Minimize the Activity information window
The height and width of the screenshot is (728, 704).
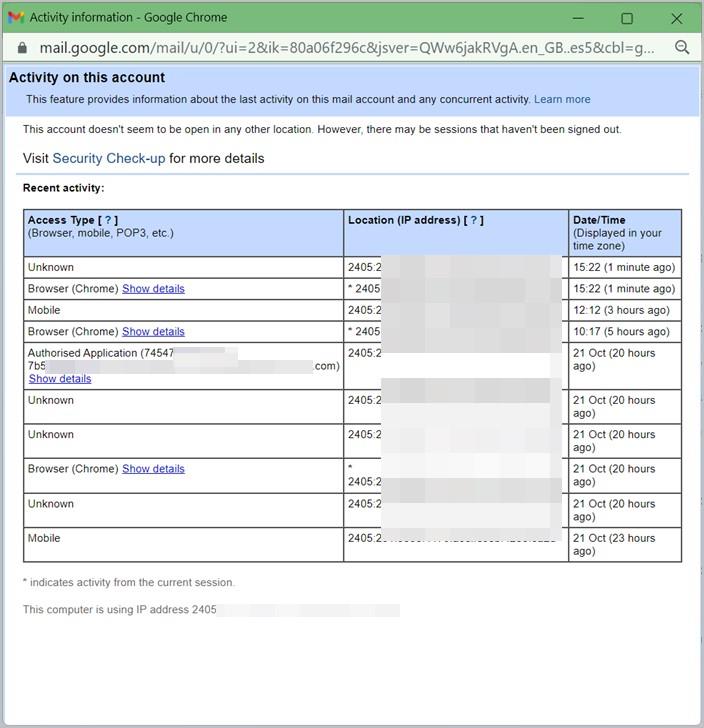578,18
